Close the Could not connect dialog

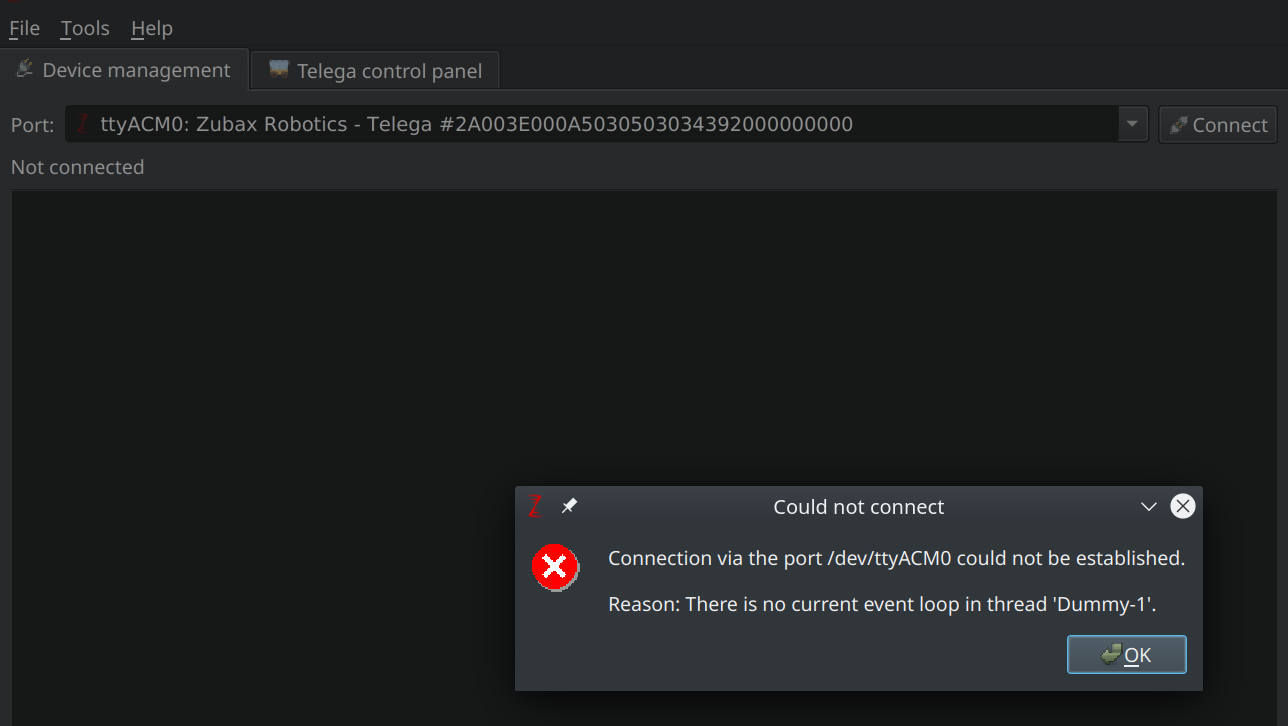point(1183,506)
